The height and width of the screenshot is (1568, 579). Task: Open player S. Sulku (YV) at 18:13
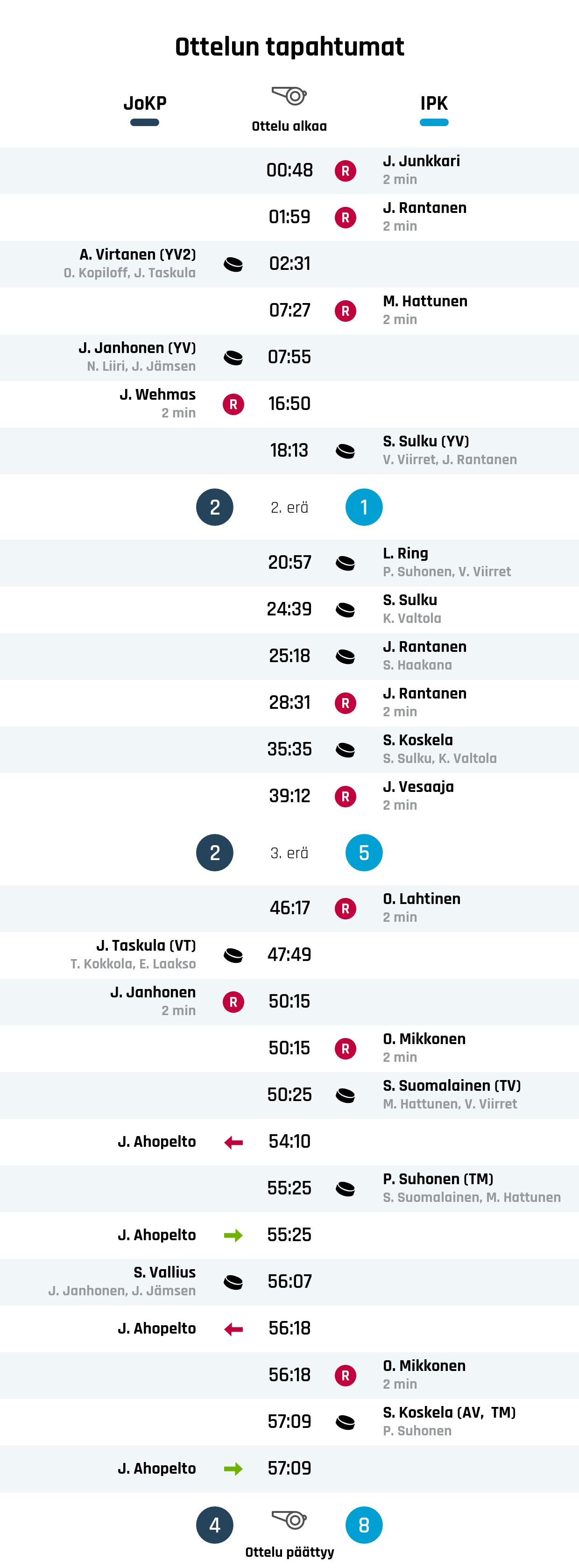tap(425, 441)
